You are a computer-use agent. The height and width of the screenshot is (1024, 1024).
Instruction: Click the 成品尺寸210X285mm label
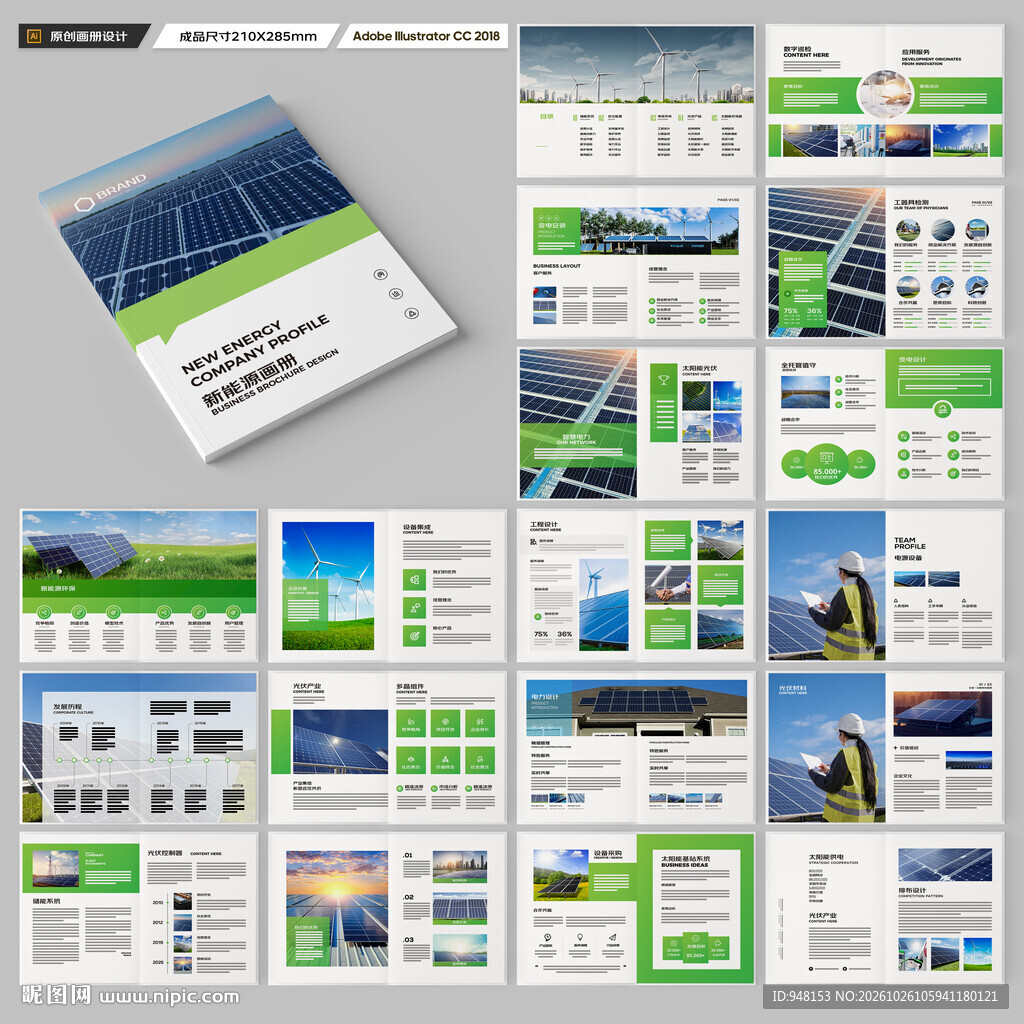[x=246, y=36]
